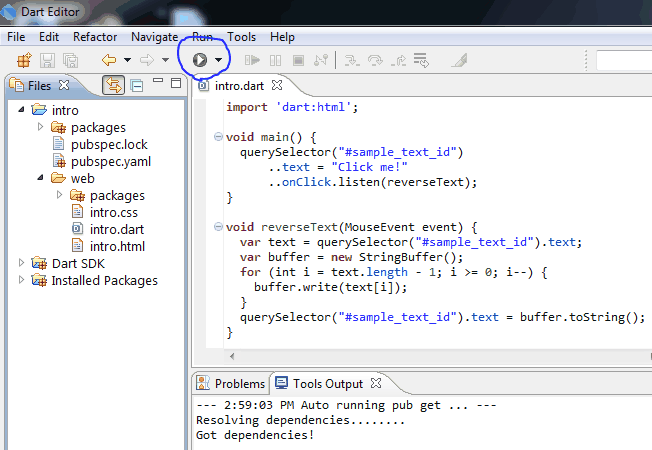Open the Navigate menu
Image resolution: width=652 pixels, height=450 pixels.
155,37
